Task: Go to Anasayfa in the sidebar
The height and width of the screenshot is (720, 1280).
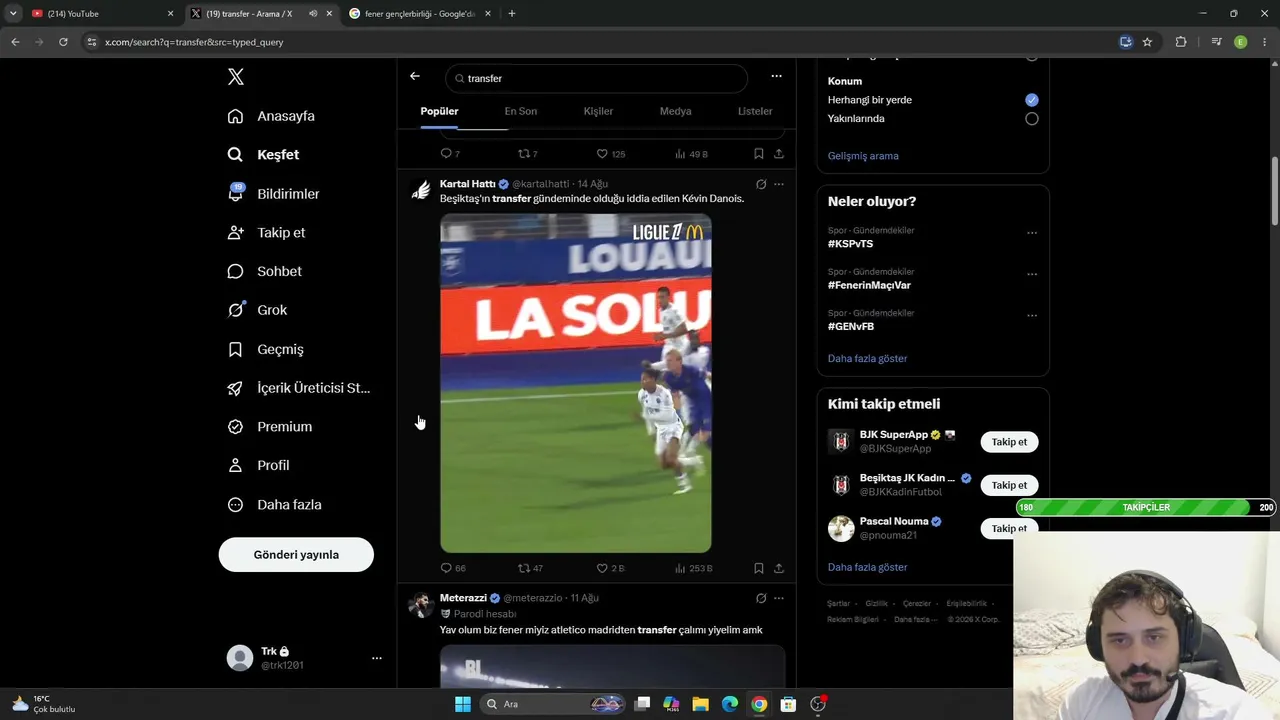Action: 271,116
